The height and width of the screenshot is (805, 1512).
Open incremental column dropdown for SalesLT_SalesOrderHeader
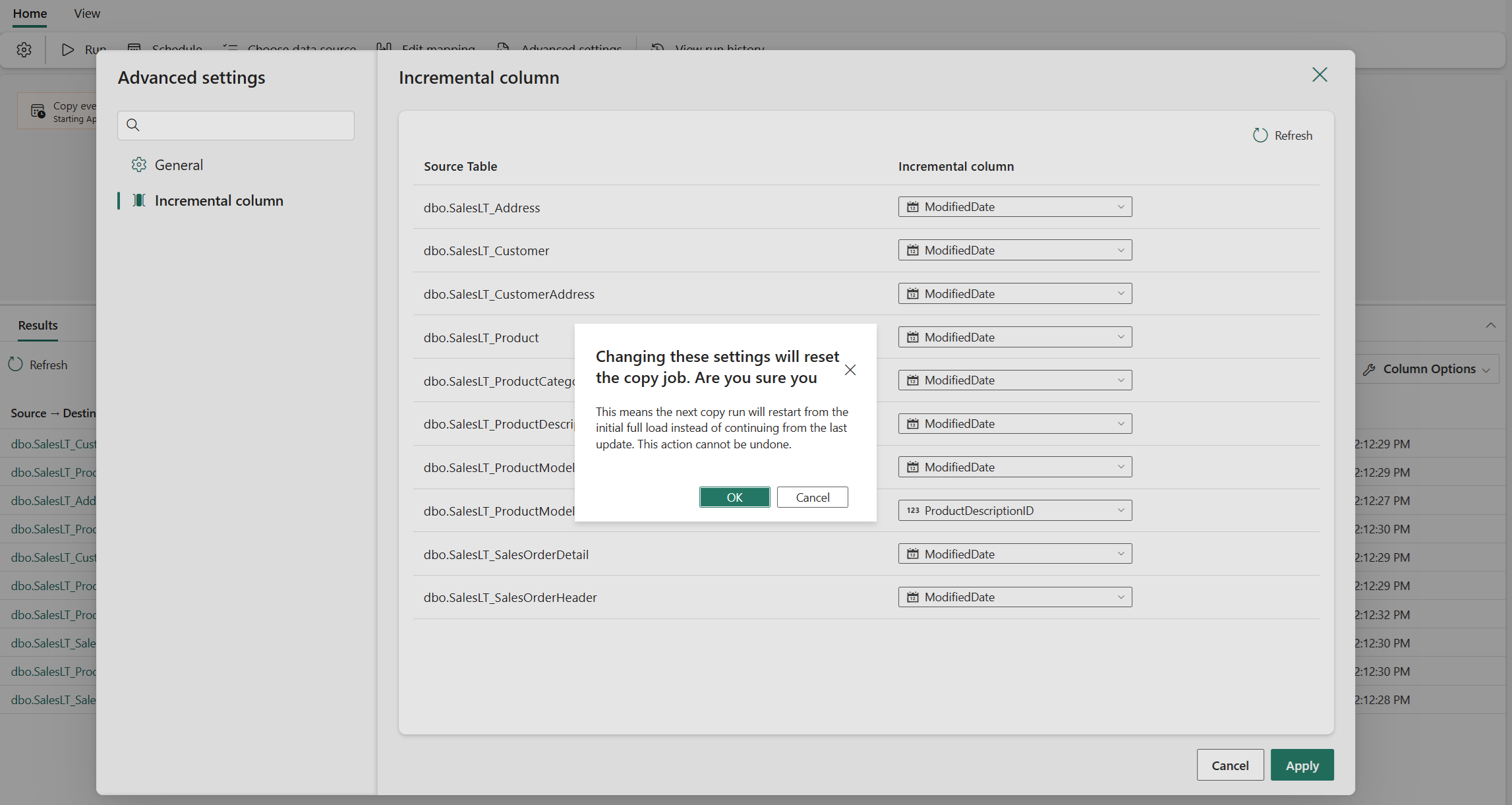pyautogui.click(x=1014, y=597)
